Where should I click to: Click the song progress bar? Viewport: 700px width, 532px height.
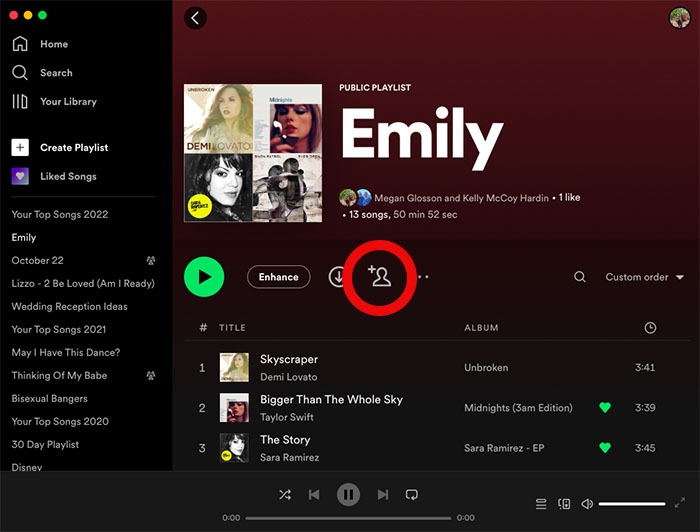click(x=348, y=518)
